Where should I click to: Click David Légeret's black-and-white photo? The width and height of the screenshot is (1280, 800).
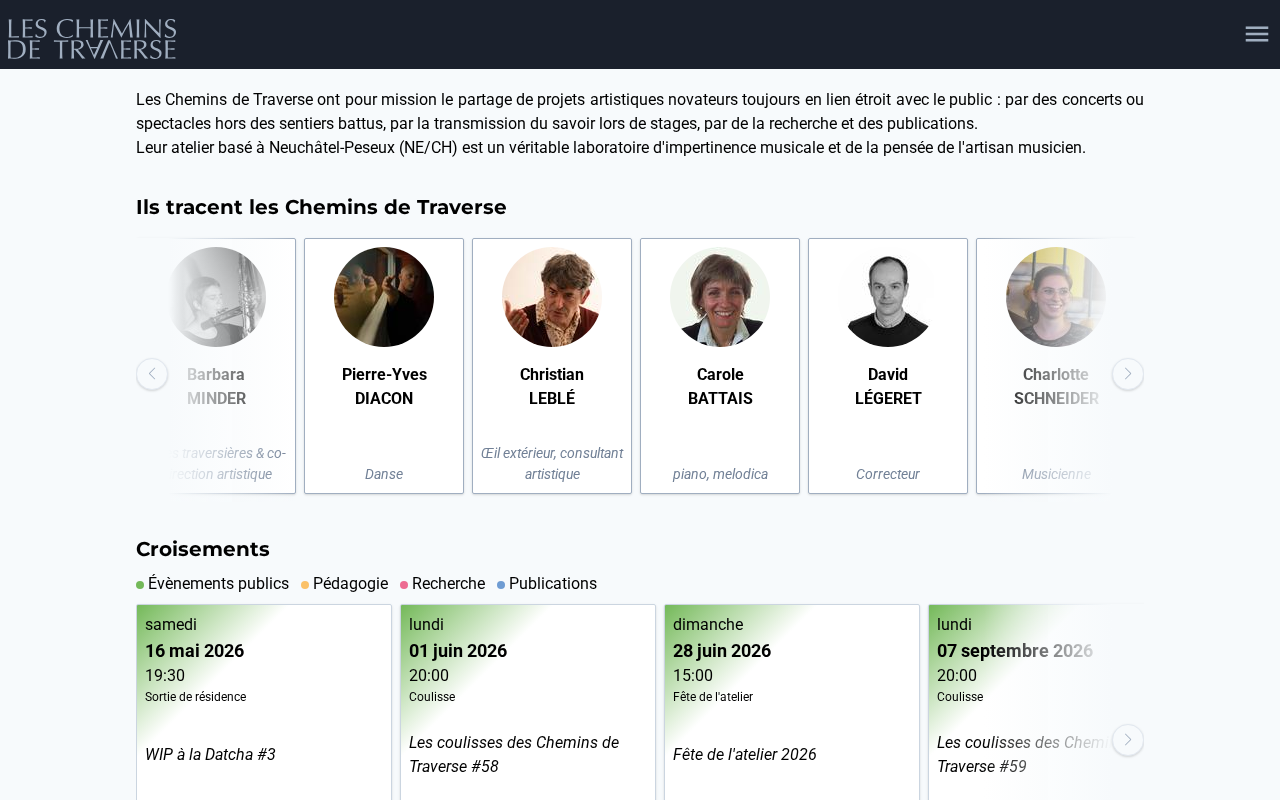click(x=888, y=297)
